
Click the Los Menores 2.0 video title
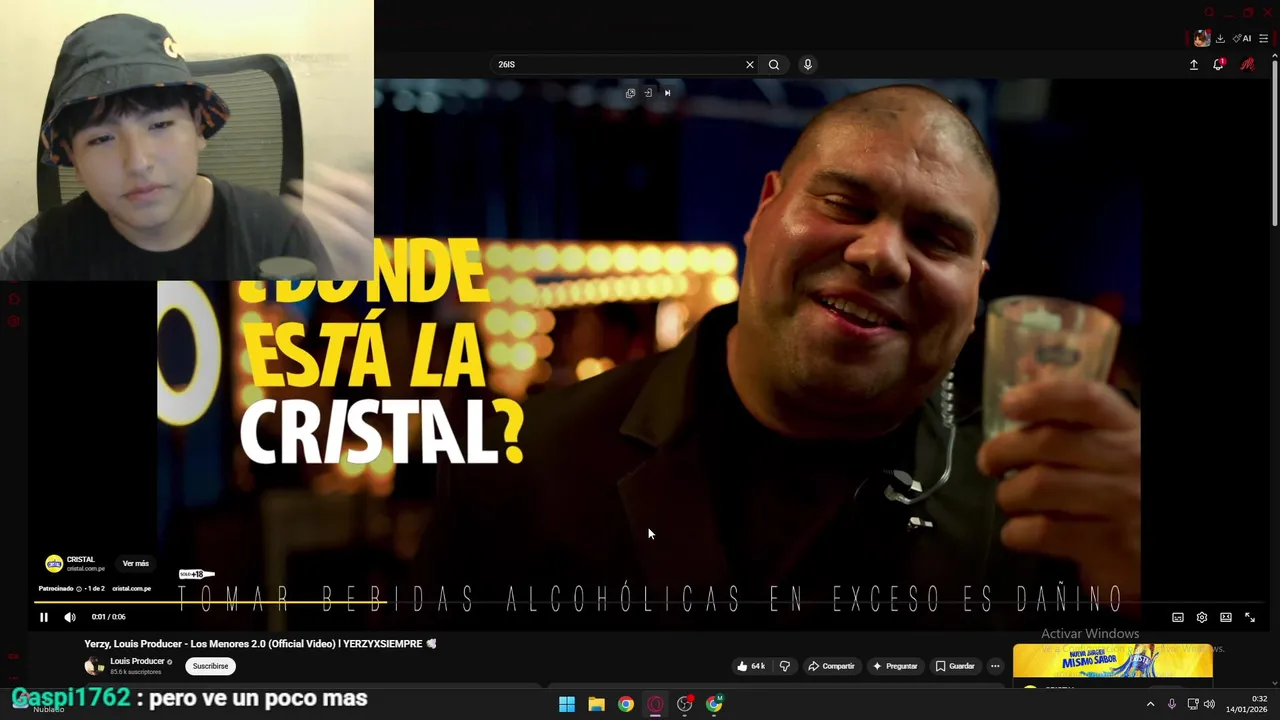coord(260,644)
